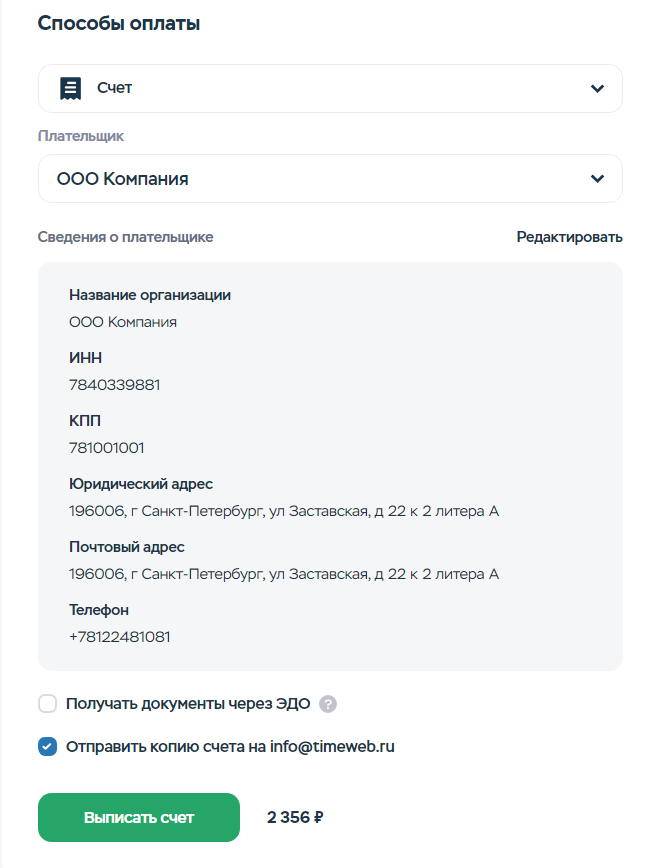Click the phone number +78122481081
This screenshot has height=868, width=664.
[120, 637]
